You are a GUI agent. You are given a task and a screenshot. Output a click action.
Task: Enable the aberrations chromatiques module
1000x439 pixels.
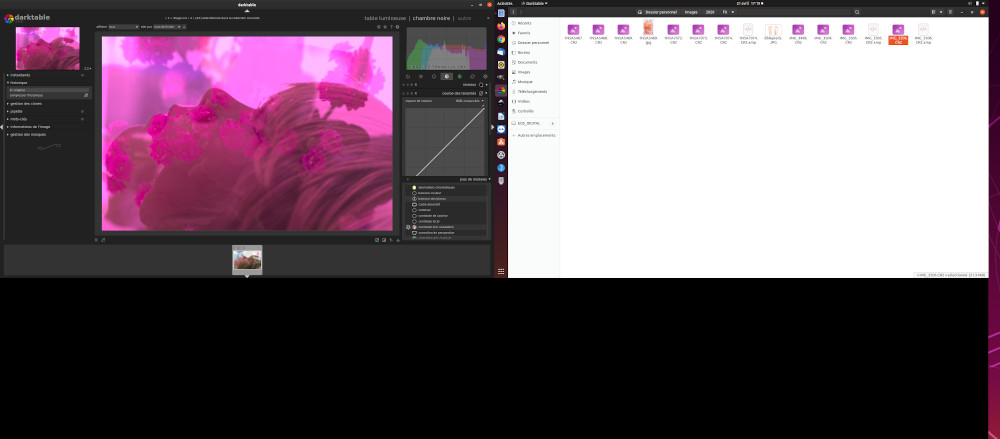[x=414, y=188]
